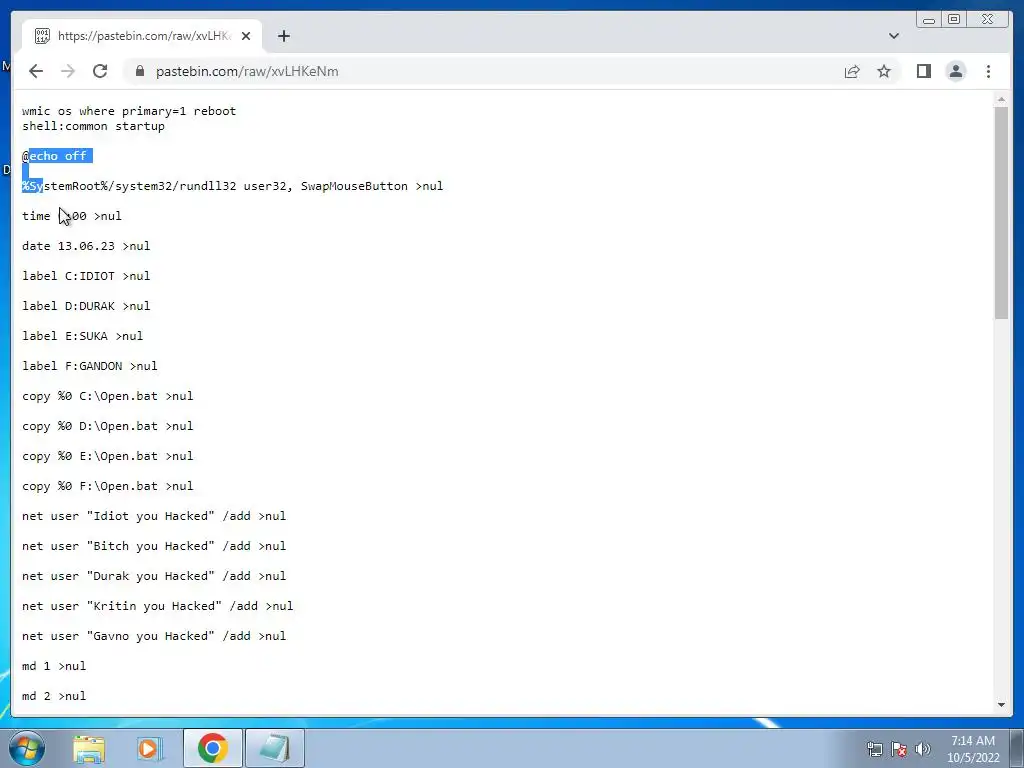The image size is (1024, 768).
Task: Click the net user "Gavno you Hacked" line
Action: click(x=154, y=637)
